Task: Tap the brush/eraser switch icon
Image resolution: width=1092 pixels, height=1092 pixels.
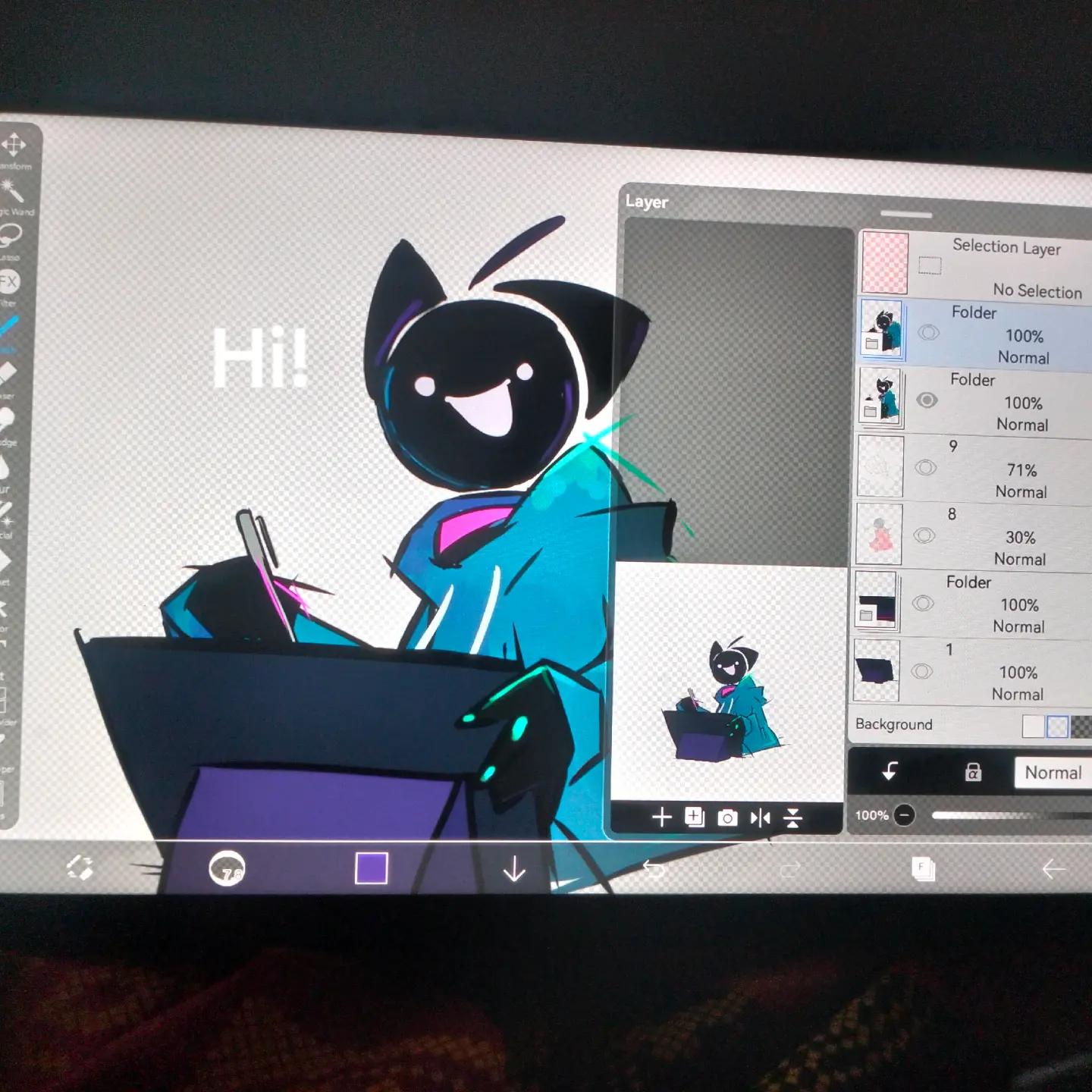Action: coord(80,867)
